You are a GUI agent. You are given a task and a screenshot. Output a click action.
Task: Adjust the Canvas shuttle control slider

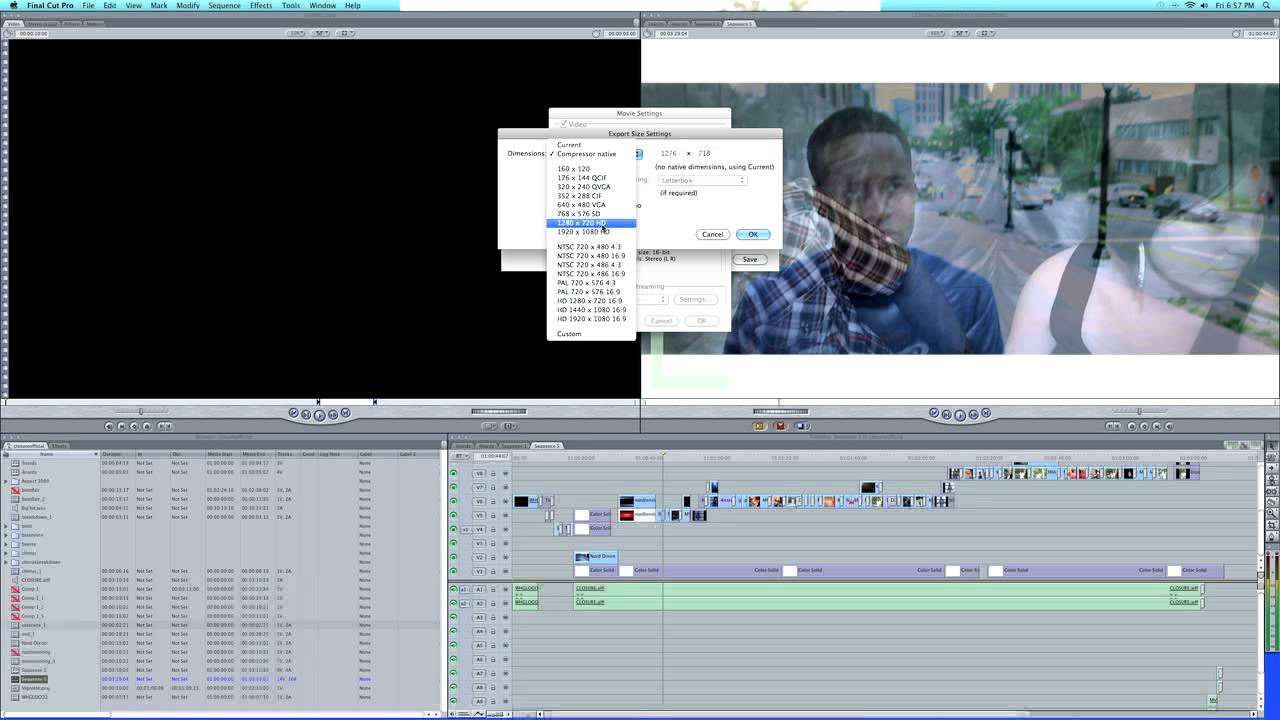tap(780, 411)
